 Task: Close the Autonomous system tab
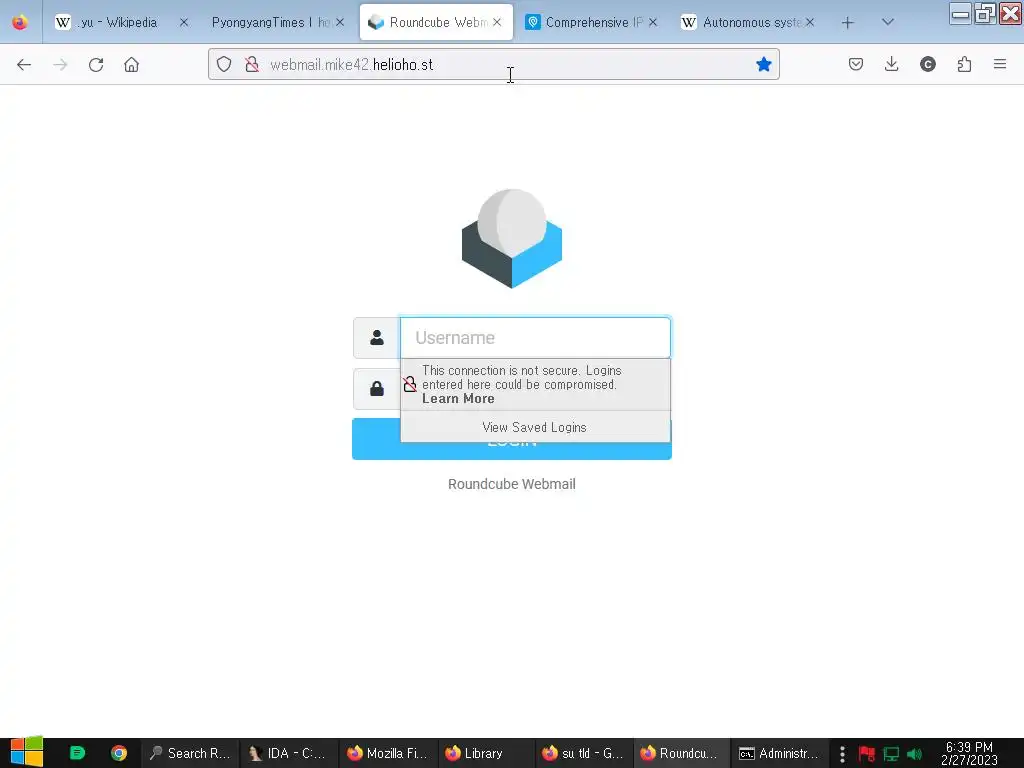810,22
